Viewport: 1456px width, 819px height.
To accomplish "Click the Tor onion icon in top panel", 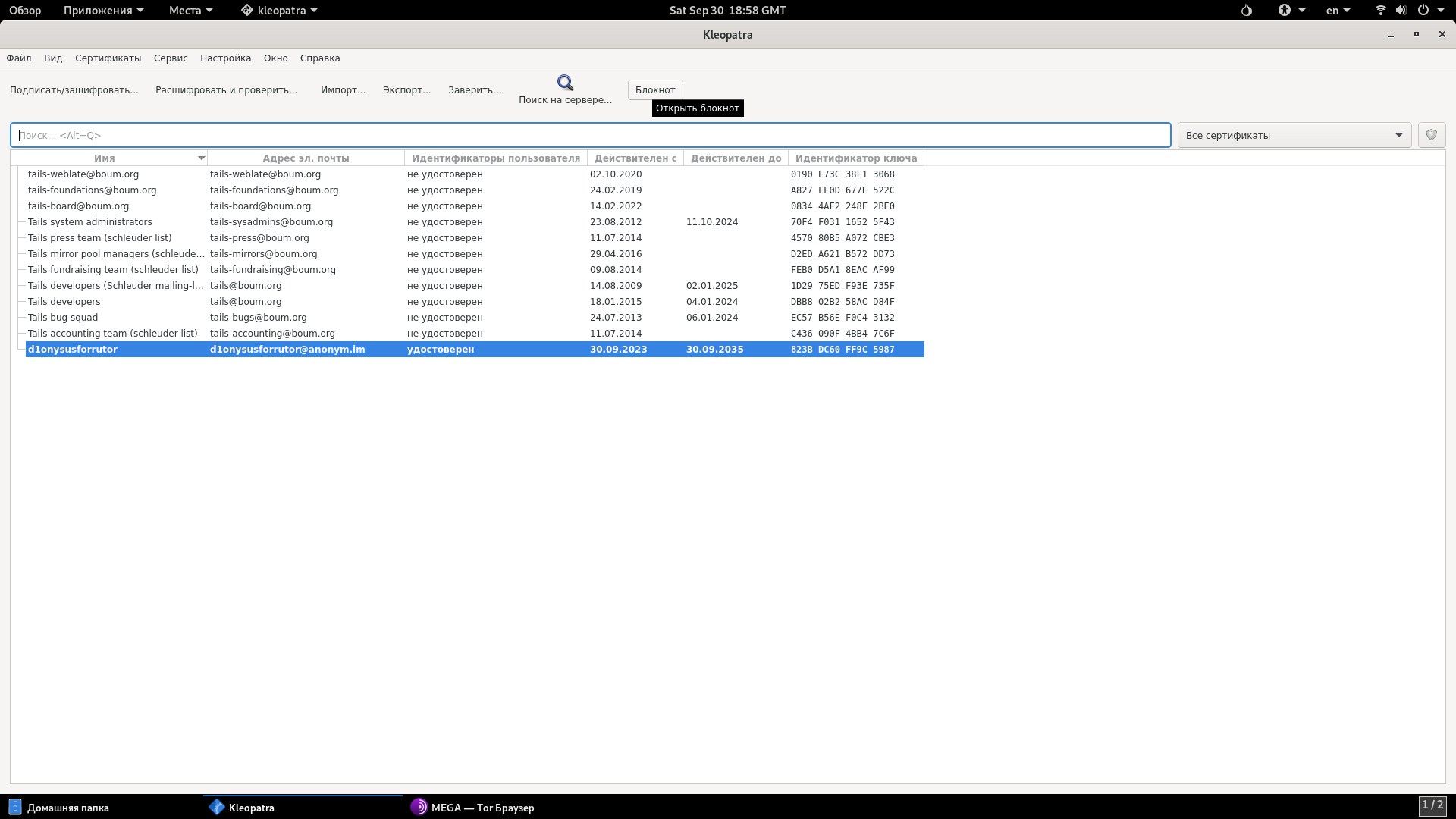I will 1246,11.
